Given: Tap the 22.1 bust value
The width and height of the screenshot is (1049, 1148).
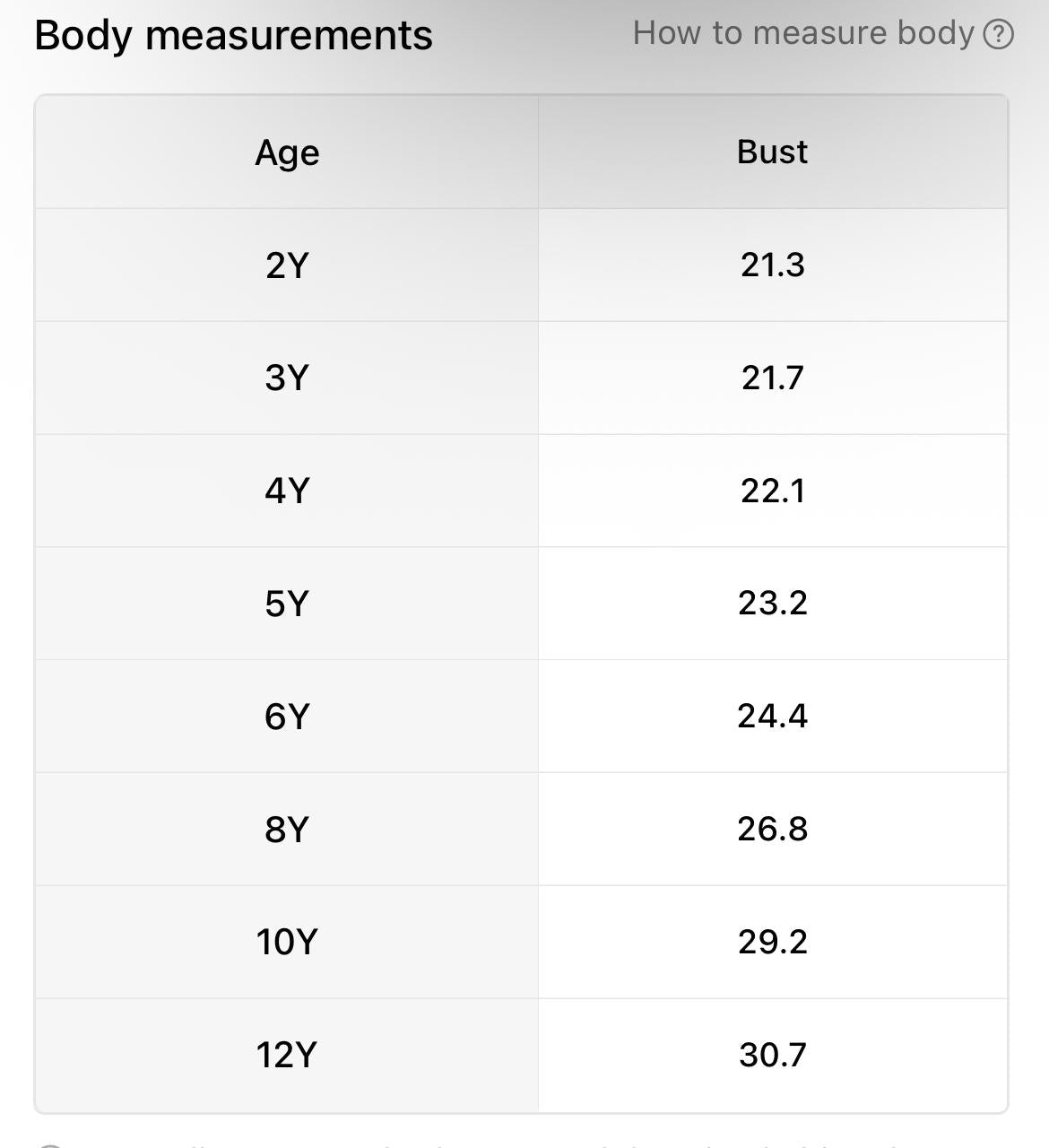Looking at the screenshot, I should (x=772, y=491).
